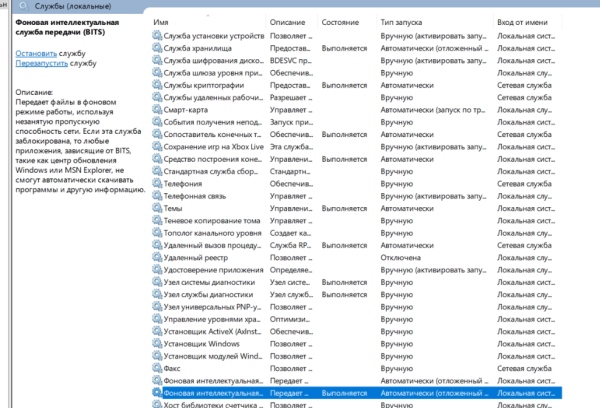Click the gear icon for Стандартная служба сборщика
The image size is (600, 408).
point(157,171)
